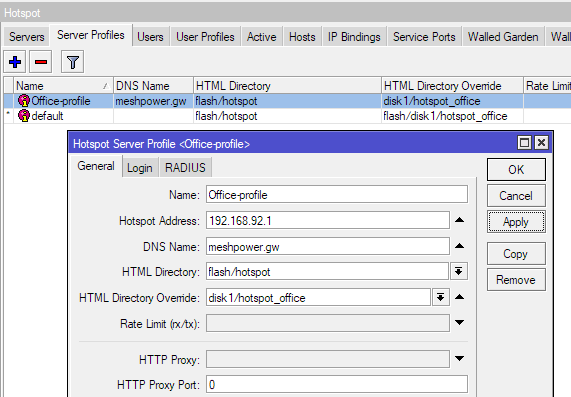The height and width of the screenshot is (397, 571).
Task: Close the Hotspot Server Profile dialog
Action: coord(541,142)
